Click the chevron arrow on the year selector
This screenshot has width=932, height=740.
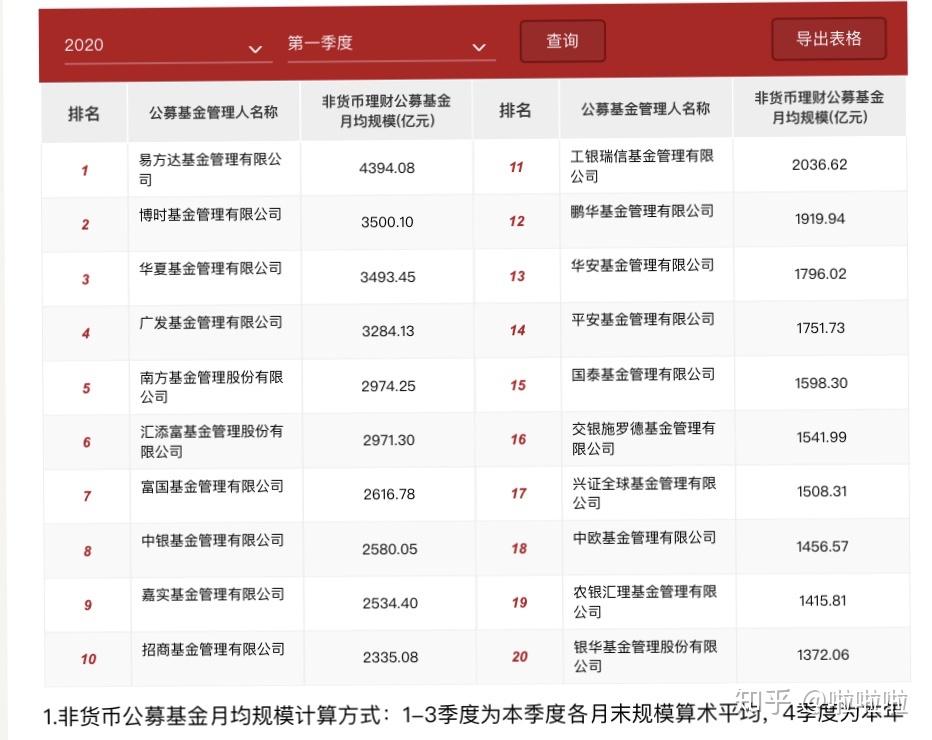[x=256, y=47]
